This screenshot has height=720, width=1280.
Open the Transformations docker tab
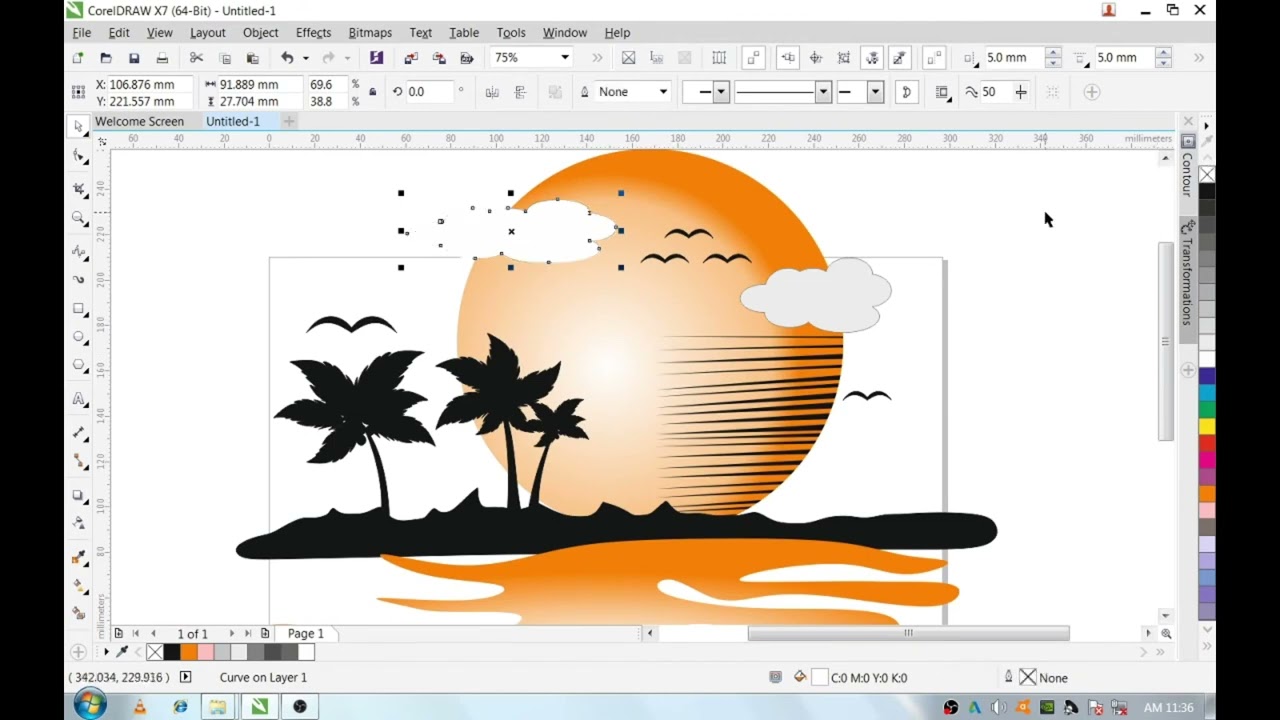(1187, 281)
